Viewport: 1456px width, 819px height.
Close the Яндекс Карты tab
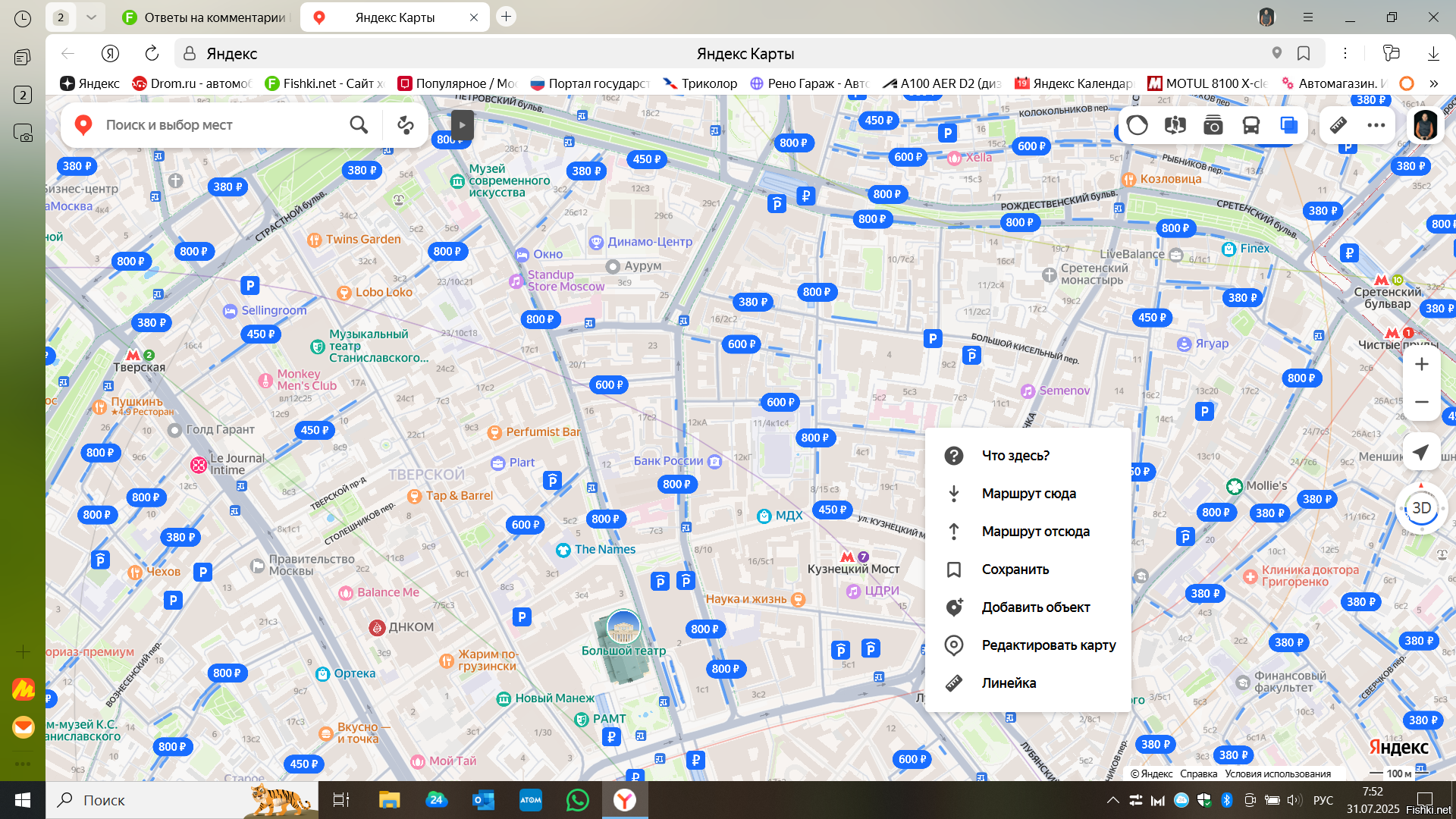474,17
